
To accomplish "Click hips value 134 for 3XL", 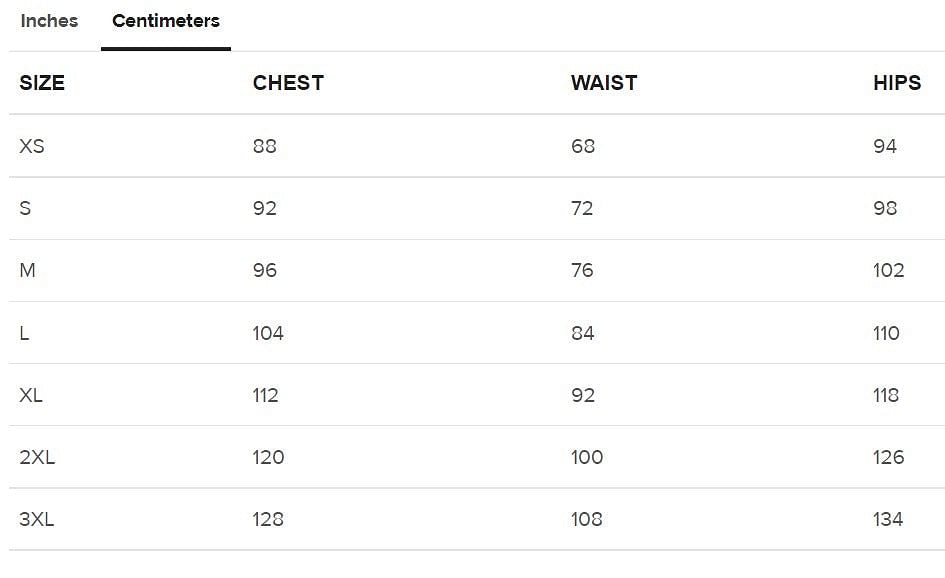I will (x=888, y=519).
